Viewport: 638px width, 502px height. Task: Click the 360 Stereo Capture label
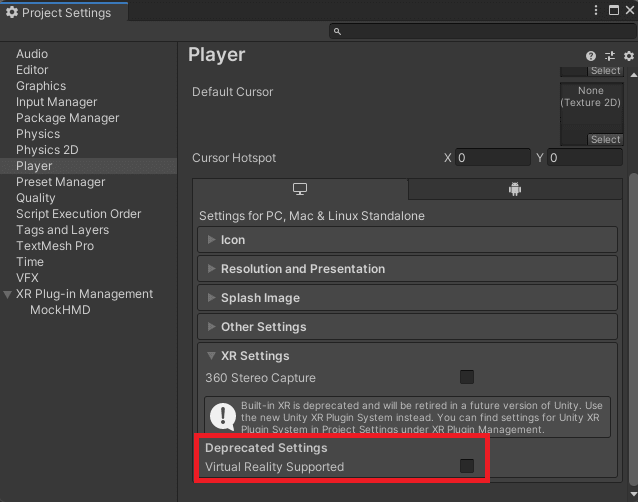click(x=260, y=378)
